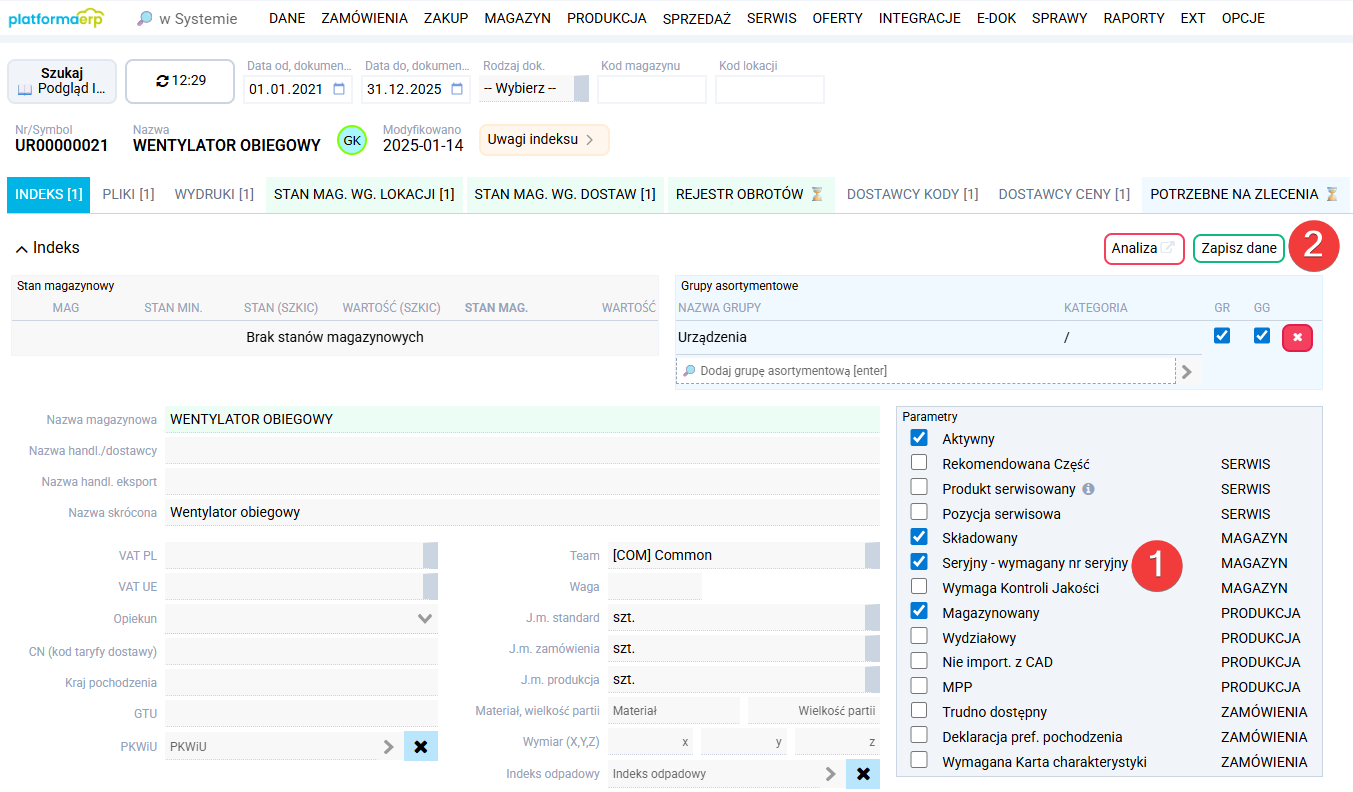Open 'Uwagi indeksu'

(543, 139)
